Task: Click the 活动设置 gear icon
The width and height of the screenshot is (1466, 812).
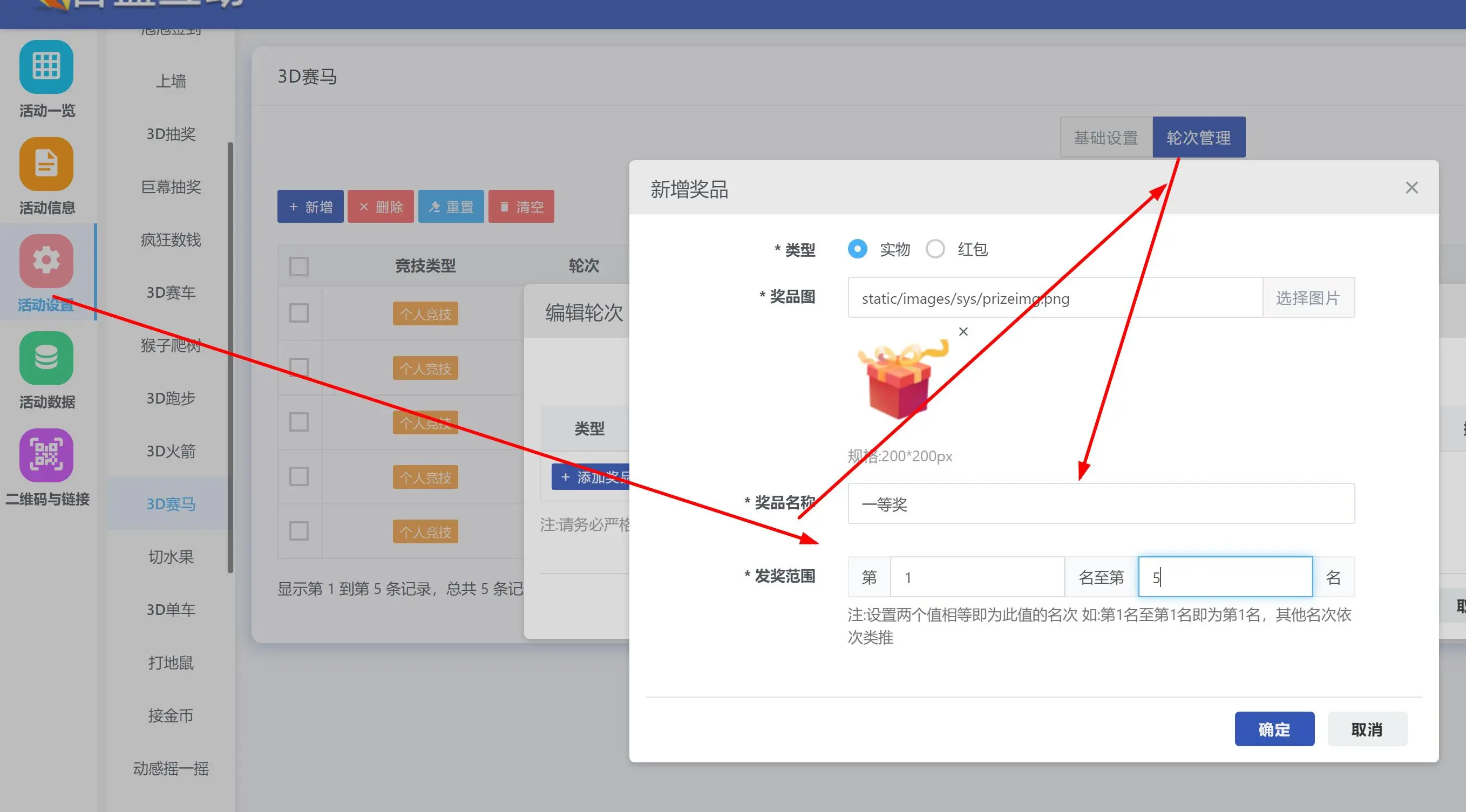Action: point(46,261)
